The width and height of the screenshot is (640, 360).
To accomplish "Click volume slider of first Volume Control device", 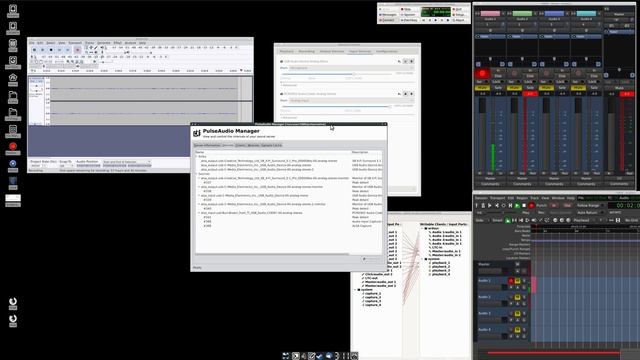I will coord(336,74).
